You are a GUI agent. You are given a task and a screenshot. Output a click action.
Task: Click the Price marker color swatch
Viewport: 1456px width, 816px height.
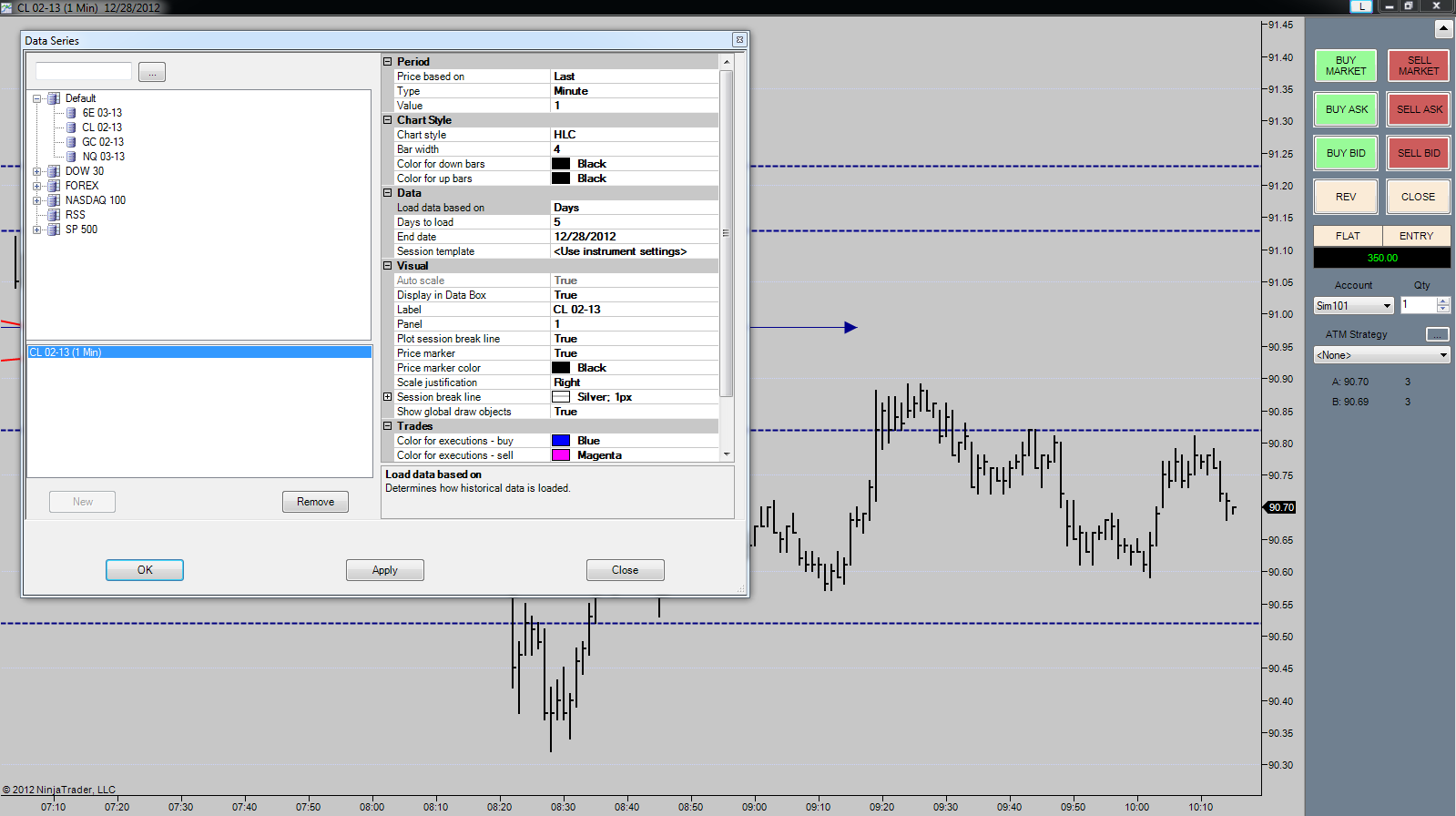click(x=561, y=368)
